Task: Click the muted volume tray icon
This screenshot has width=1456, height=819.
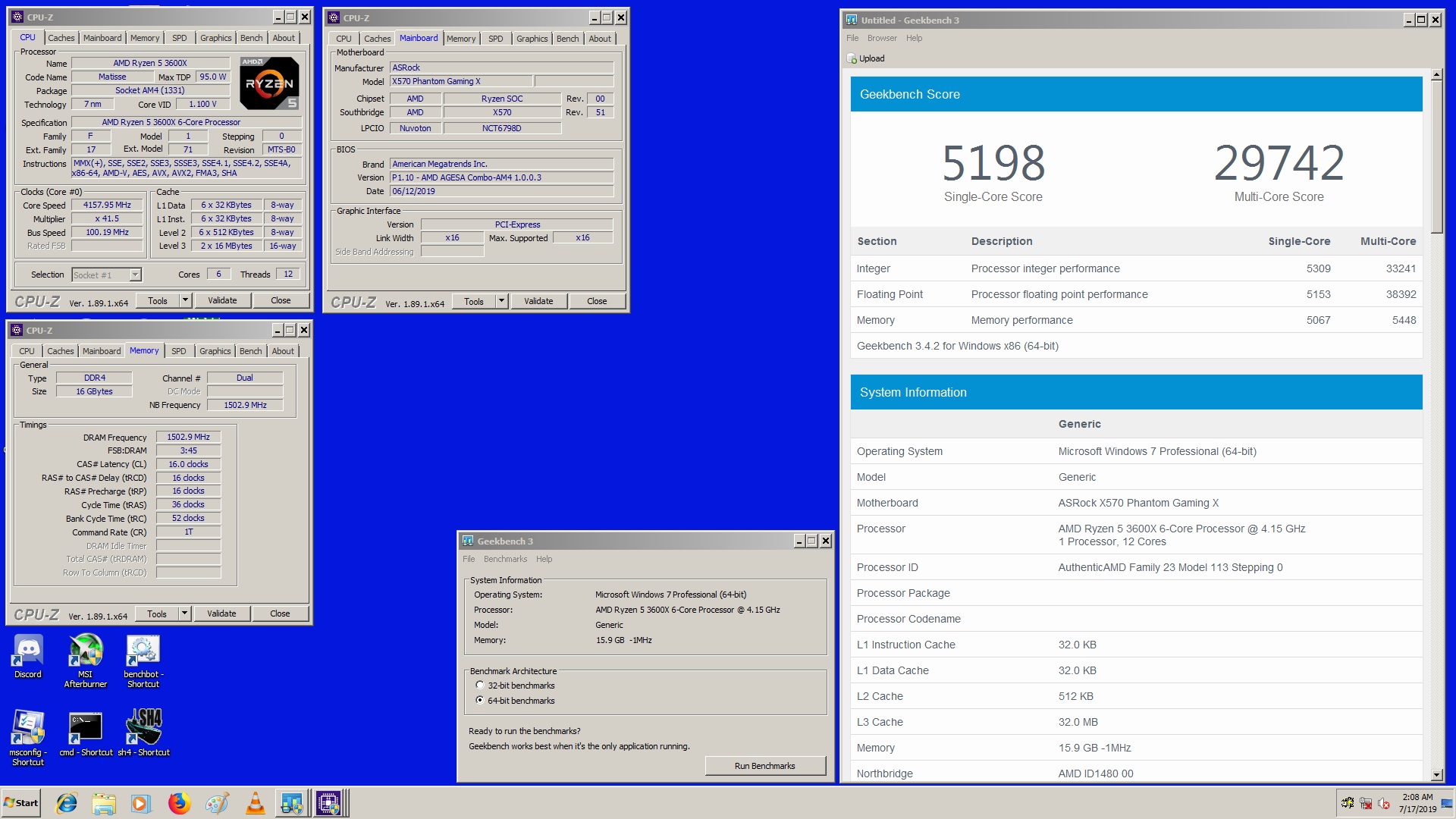Action: click(x=1384, y=803)
